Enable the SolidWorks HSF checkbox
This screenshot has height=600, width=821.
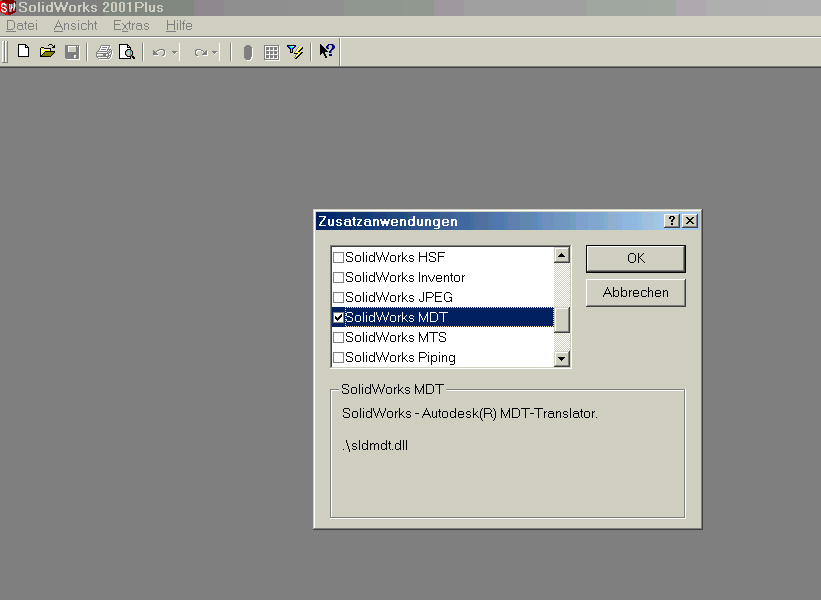pyautogui.click(x=338, y=257)
